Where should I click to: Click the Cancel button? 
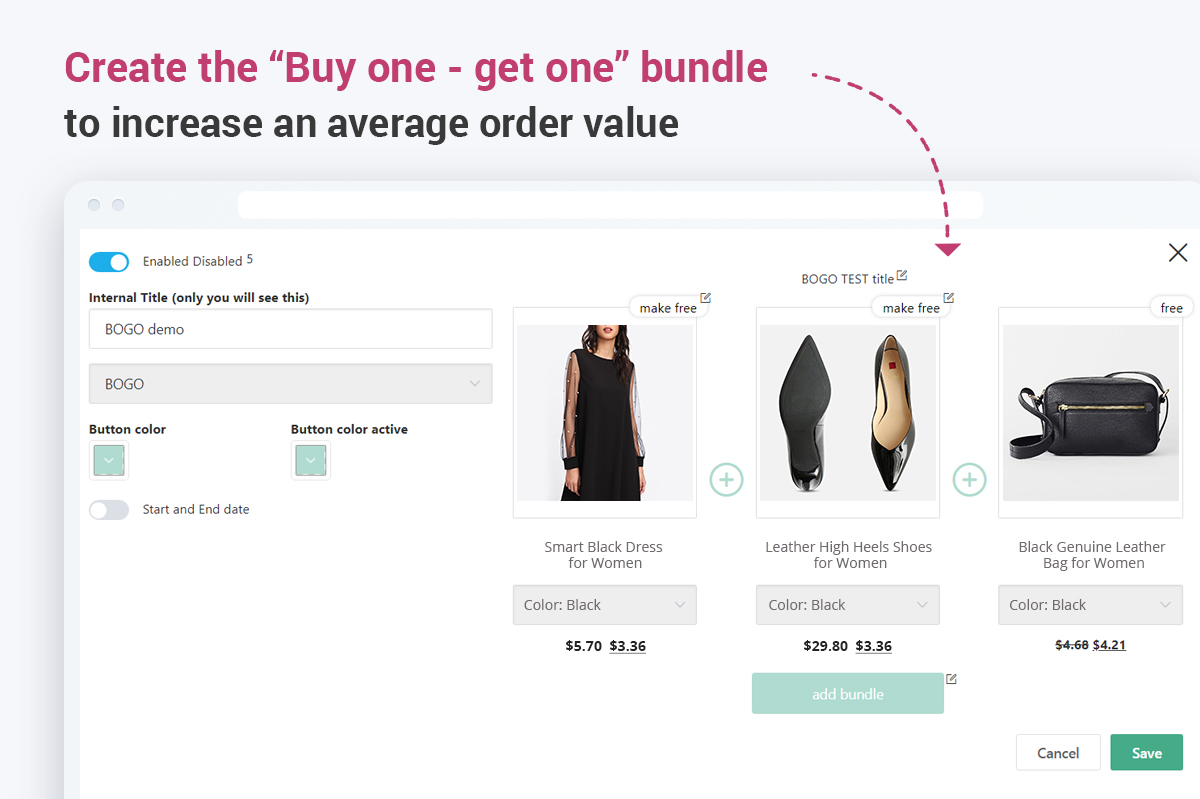click(1058, 753)
